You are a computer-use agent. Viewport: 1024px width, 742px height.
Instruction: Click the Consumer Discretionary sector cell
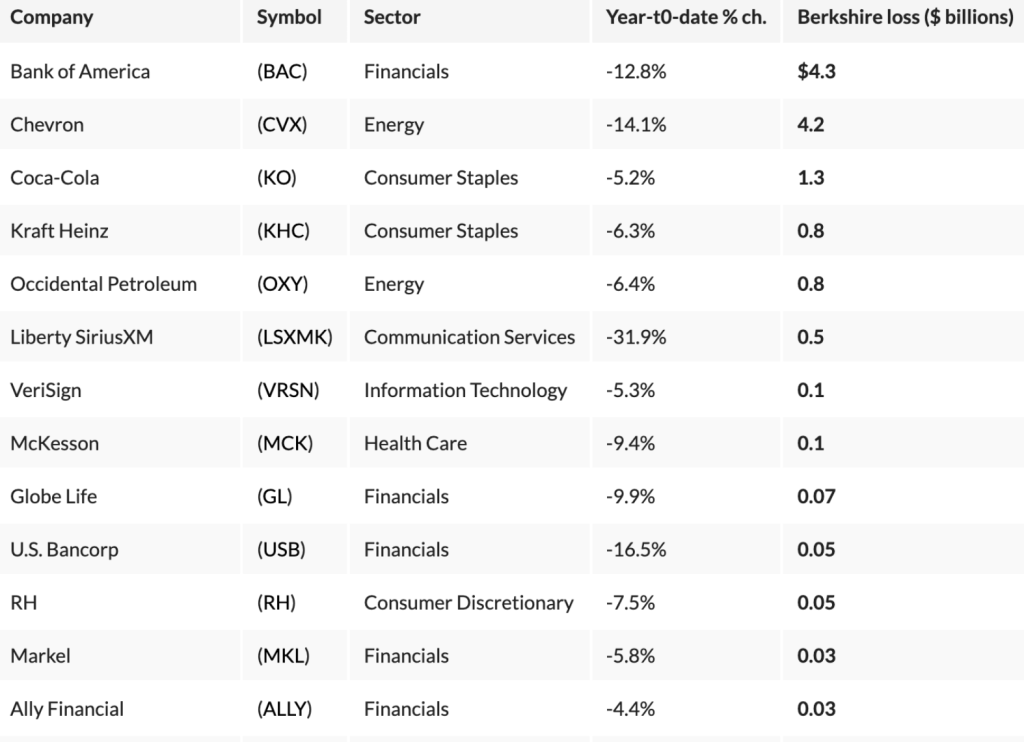tap(468, 602)
